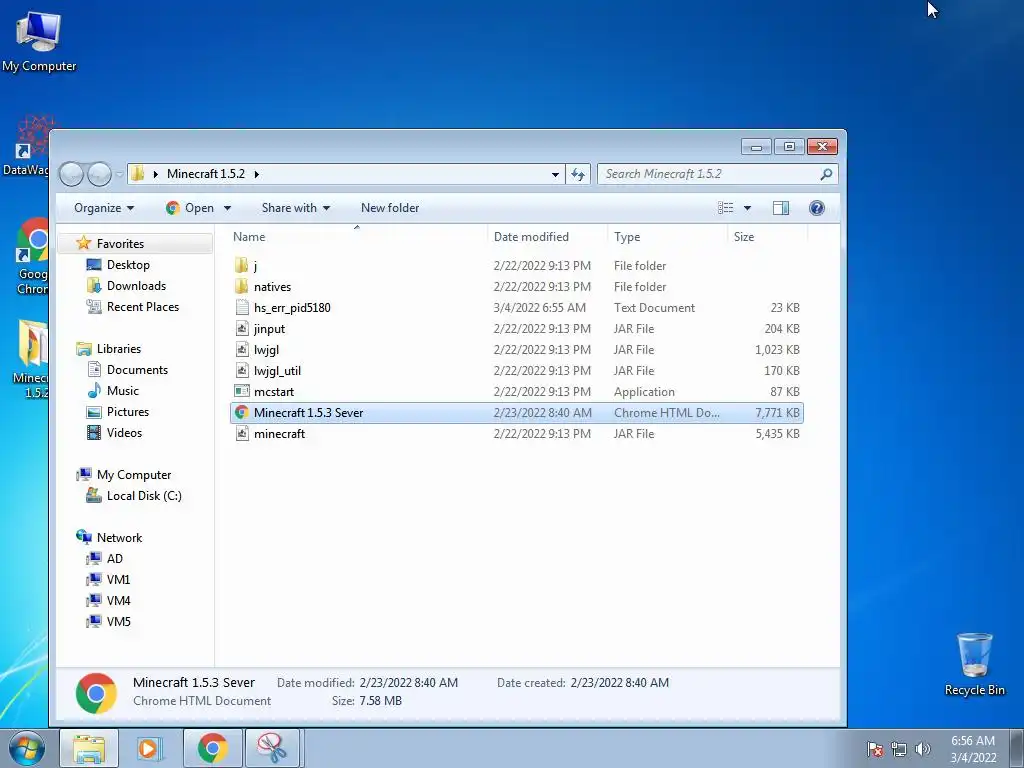Image resolution: width=1024 pixels, height=768 pixels.
Task: Launch Windows Media Player from taskbar
Action: (149, 748)
